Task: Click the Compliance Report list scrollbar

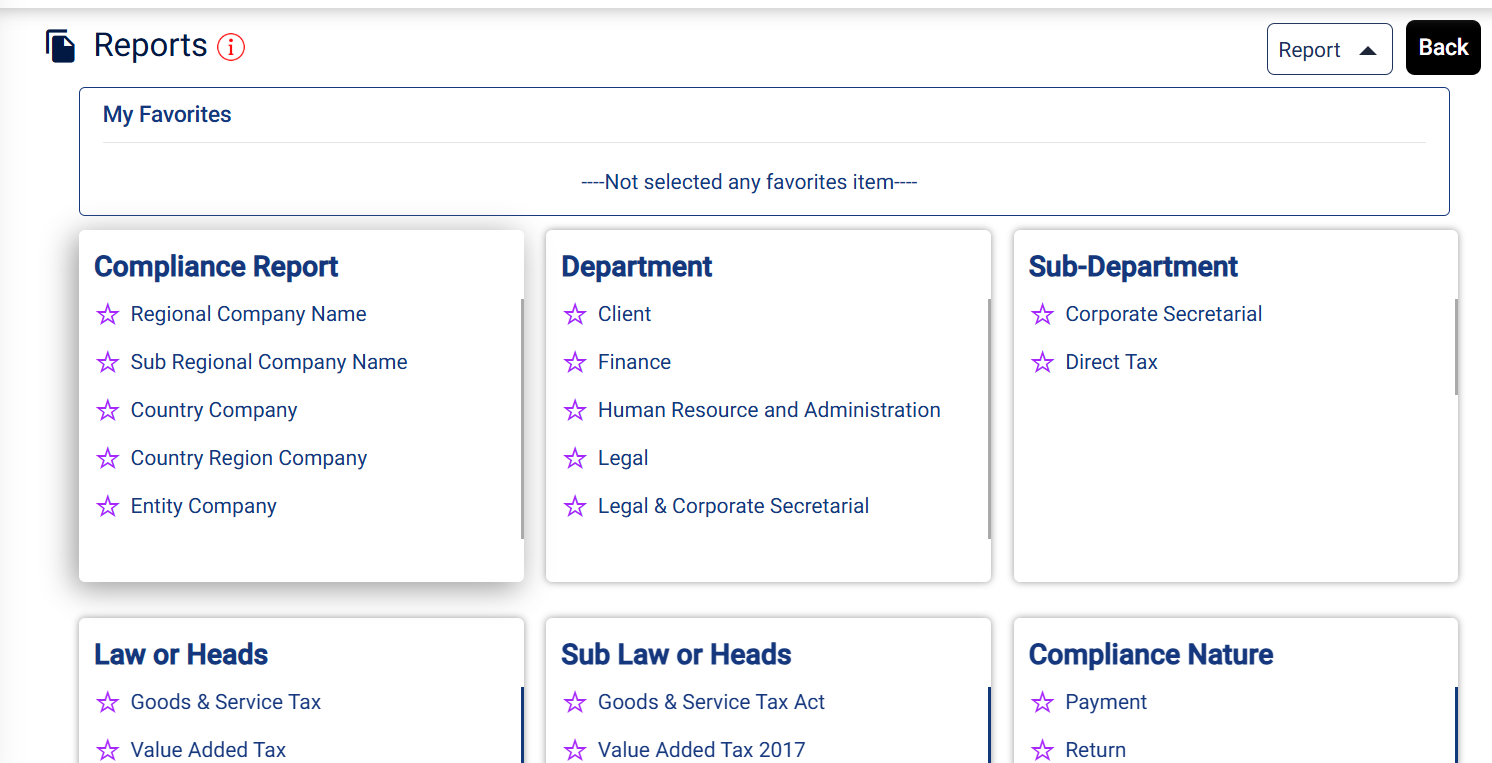Action: click(522, 420)
